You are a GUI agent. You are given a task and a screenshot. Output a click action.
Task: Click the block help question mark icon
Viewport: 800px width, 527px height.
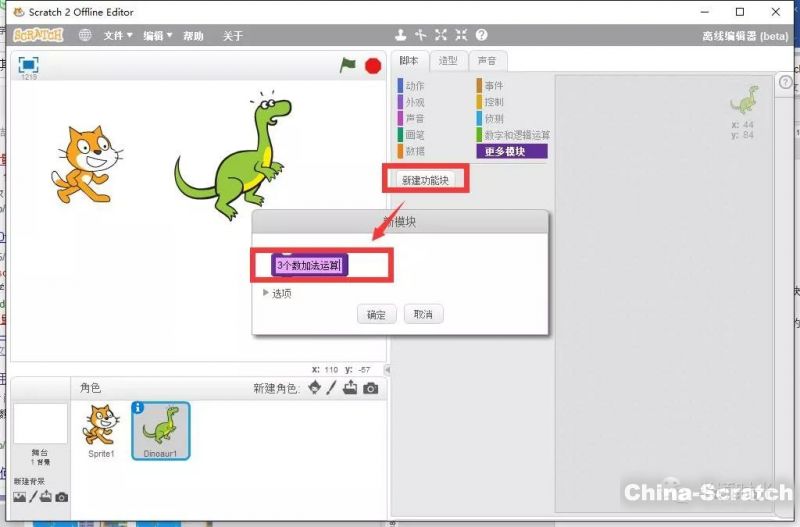click(x=481, y=35)
